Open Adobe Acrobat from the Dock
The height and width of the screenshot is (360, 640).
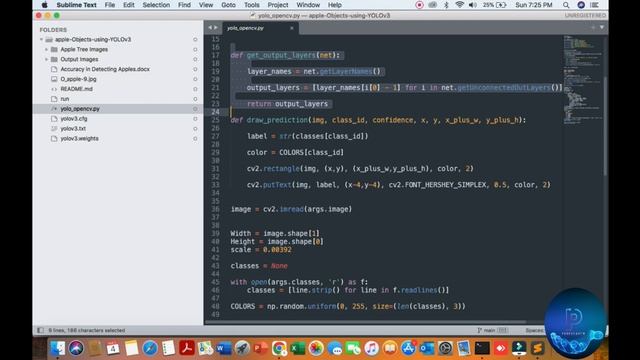point(187,348)
